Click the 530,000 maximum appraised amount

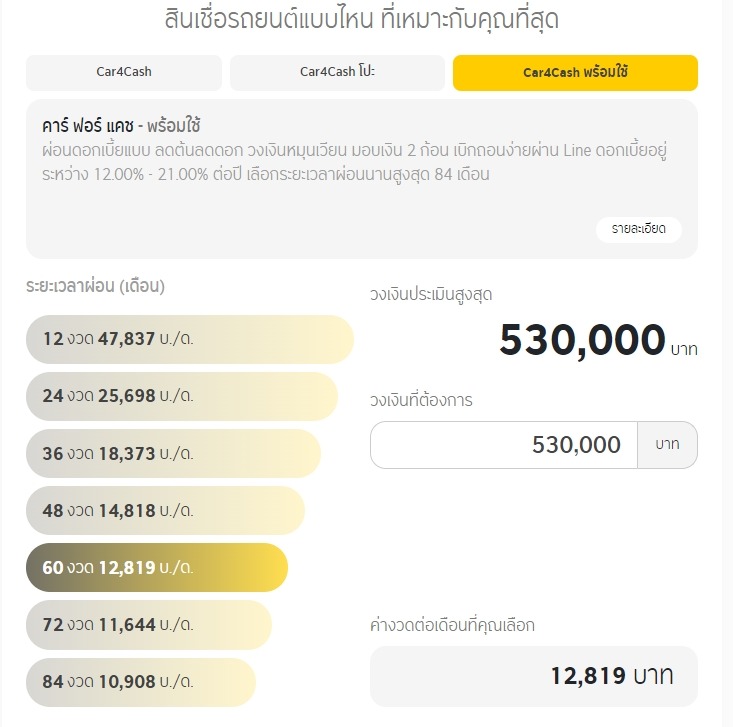coord(582,341)
